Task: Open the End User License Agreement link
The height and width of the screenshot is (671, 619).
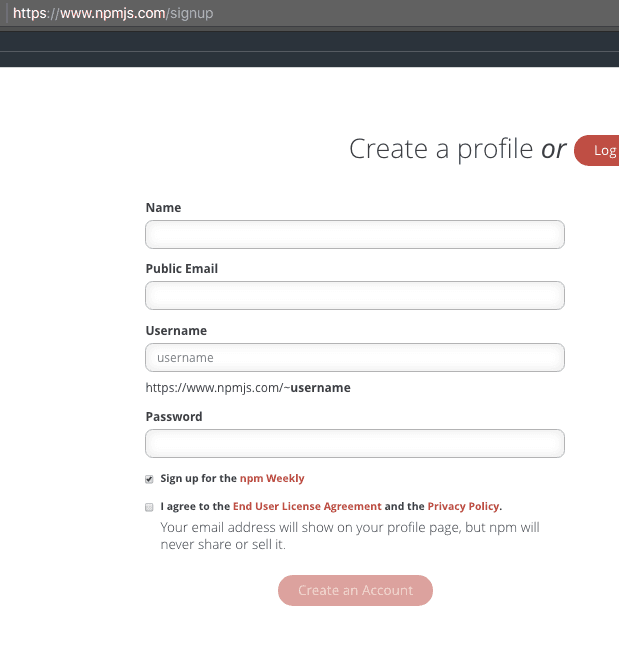Action: pyautogui.click(x=307, y=507)
